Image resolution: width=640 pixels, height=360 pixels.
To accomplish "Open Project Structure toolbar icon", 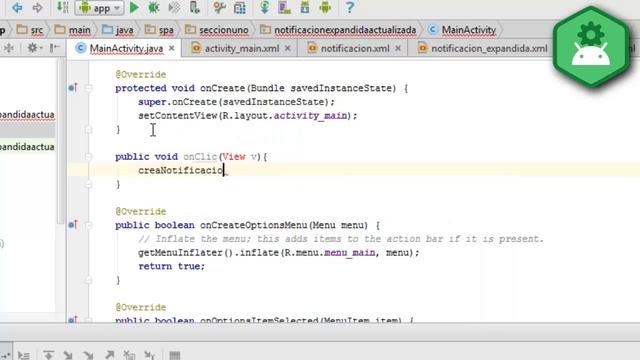I will point(240,7).
